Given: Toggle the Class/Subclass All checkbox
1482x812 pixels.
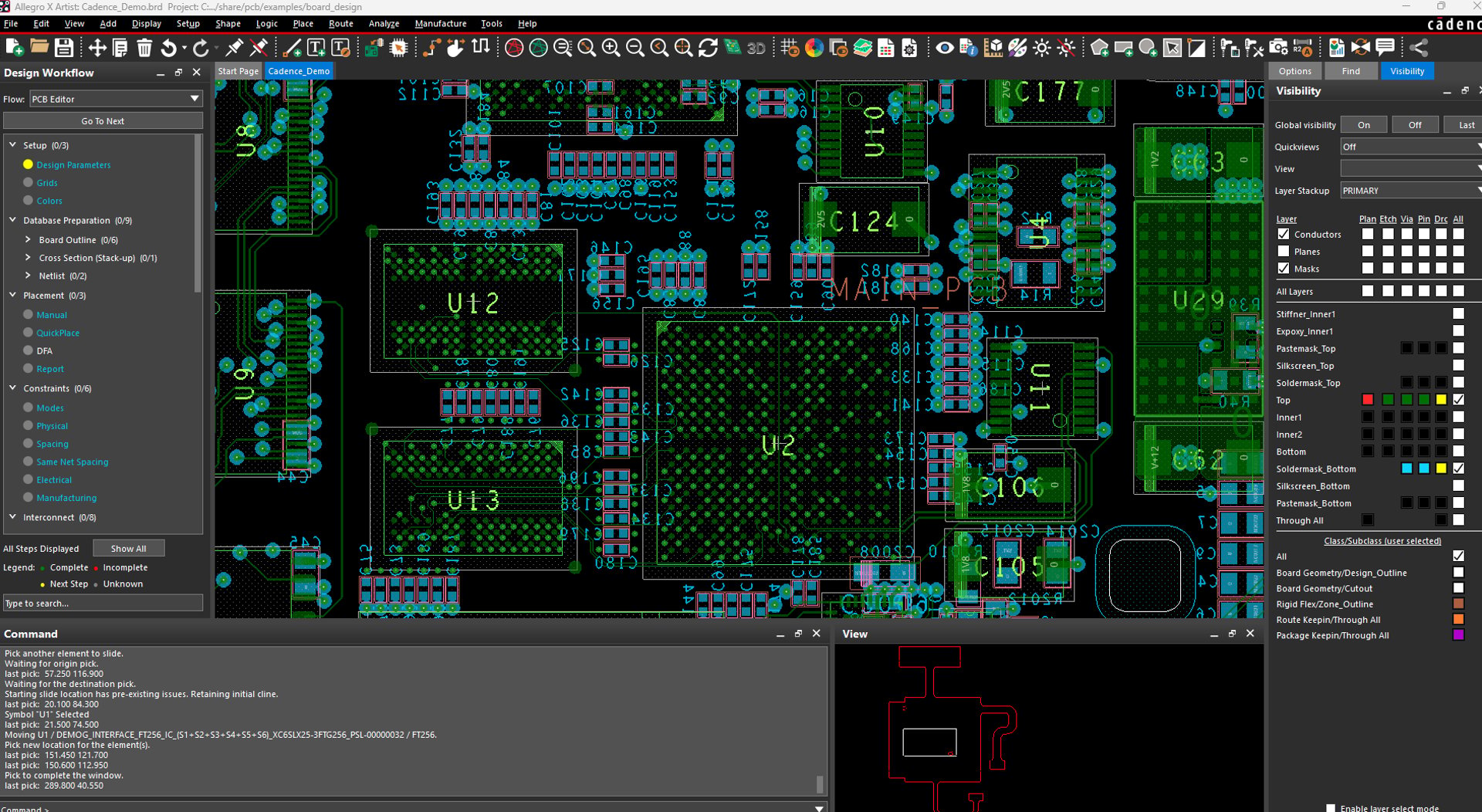Looking at the screenshot, I should 1458,556.
